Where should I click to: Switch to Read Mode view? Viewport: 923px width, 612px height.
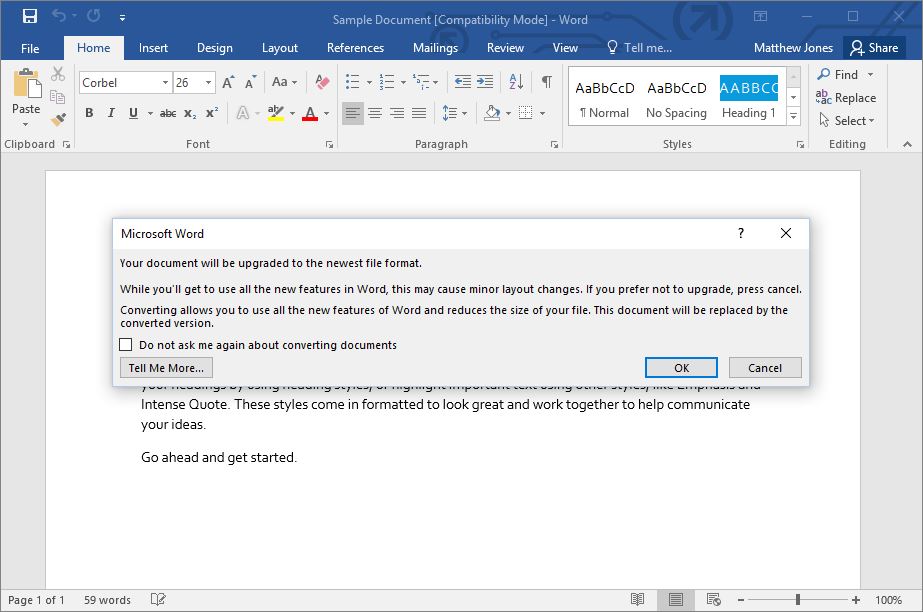(638, 600)
